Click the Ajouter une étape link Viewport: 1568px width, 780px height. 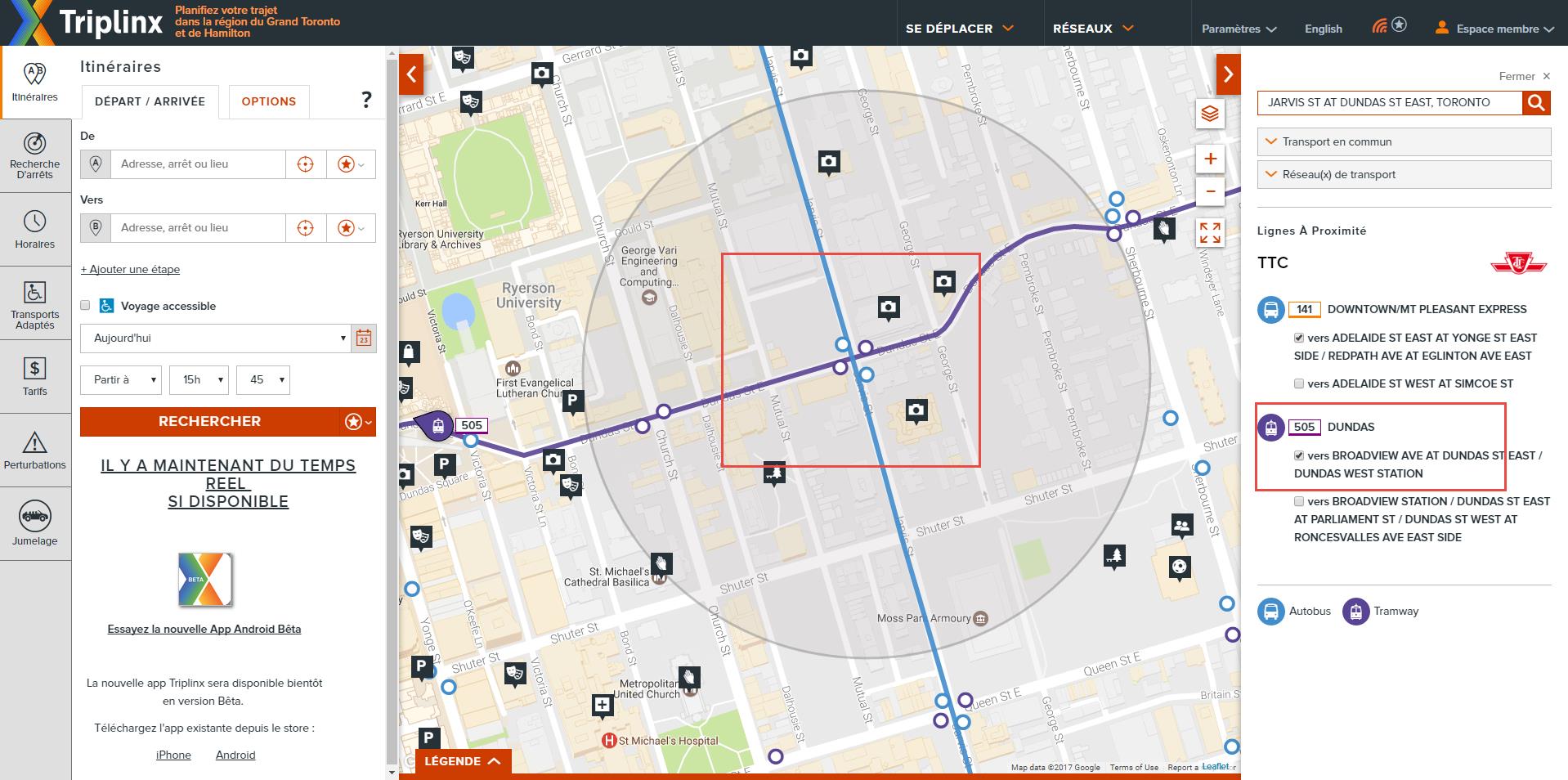click(x=130, y=269)
